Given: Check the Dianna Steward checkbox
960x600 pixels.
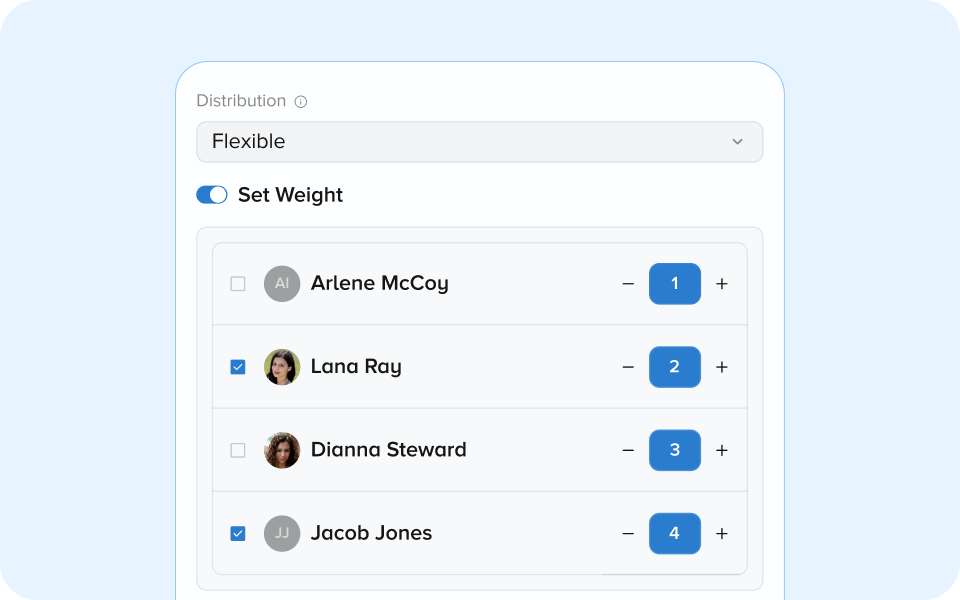Looking at the screenshot, I should [x=238, y=451].
